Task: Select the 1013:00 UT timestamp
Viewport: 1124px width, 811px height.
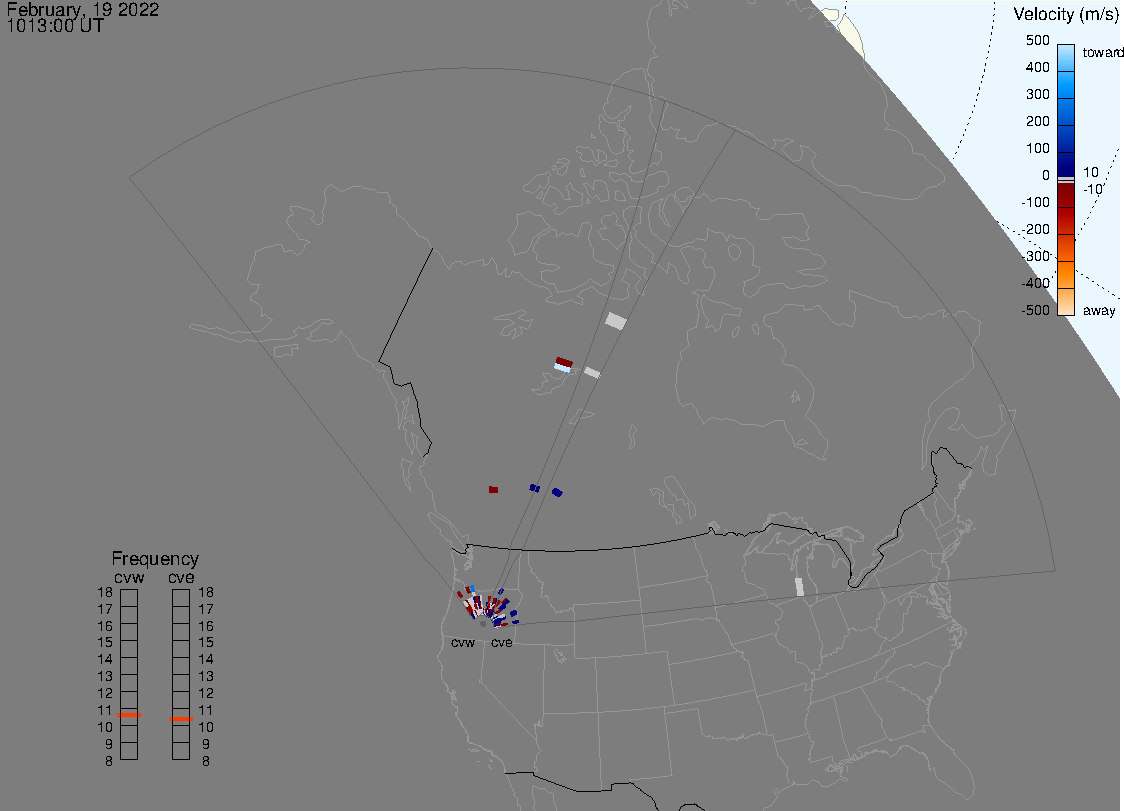Action: pyautogui.click(x=55, y=26)
